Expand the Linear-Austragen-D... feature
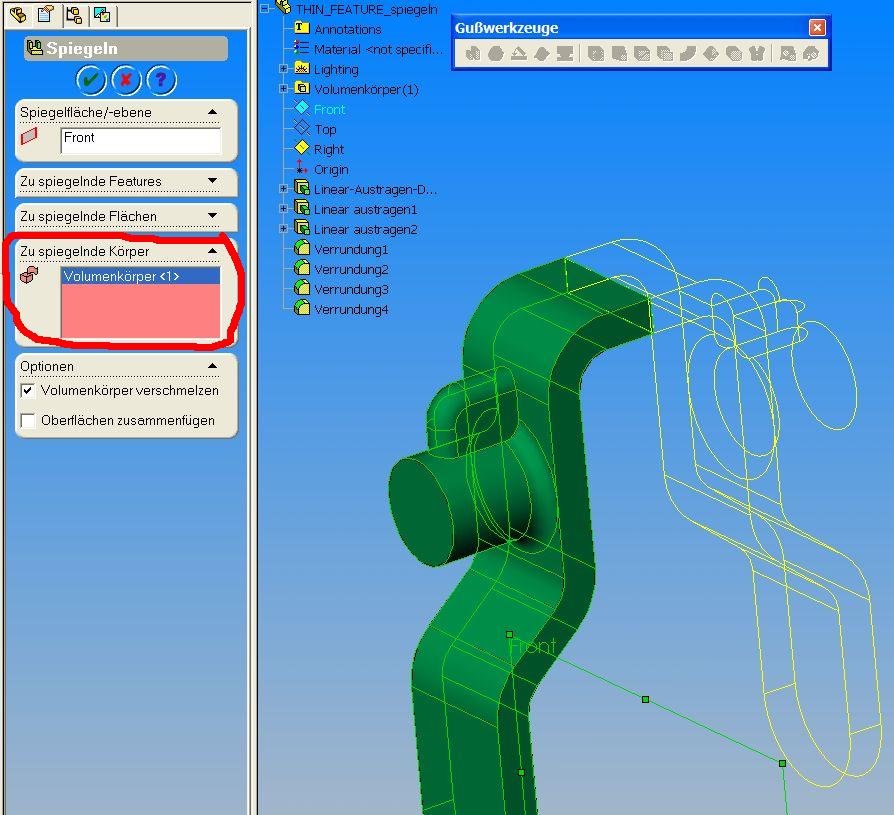Image resolution: width=894 pixels, height=815 pixels. [x=283, y=188]
